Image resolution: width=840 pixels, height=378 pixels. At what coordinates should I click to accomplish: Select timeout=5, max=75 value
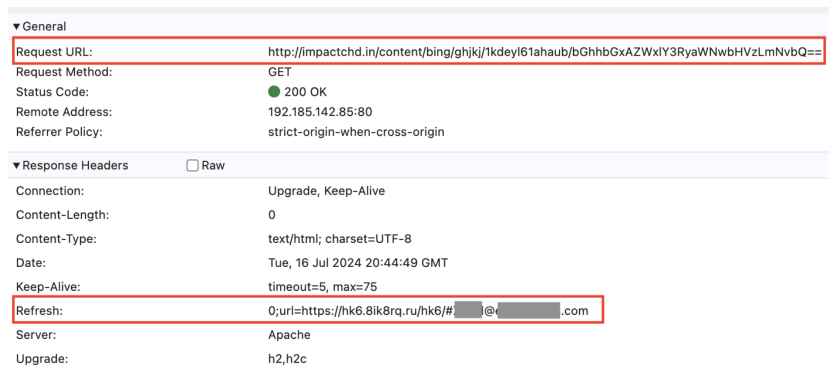click(x=322, y=287)
